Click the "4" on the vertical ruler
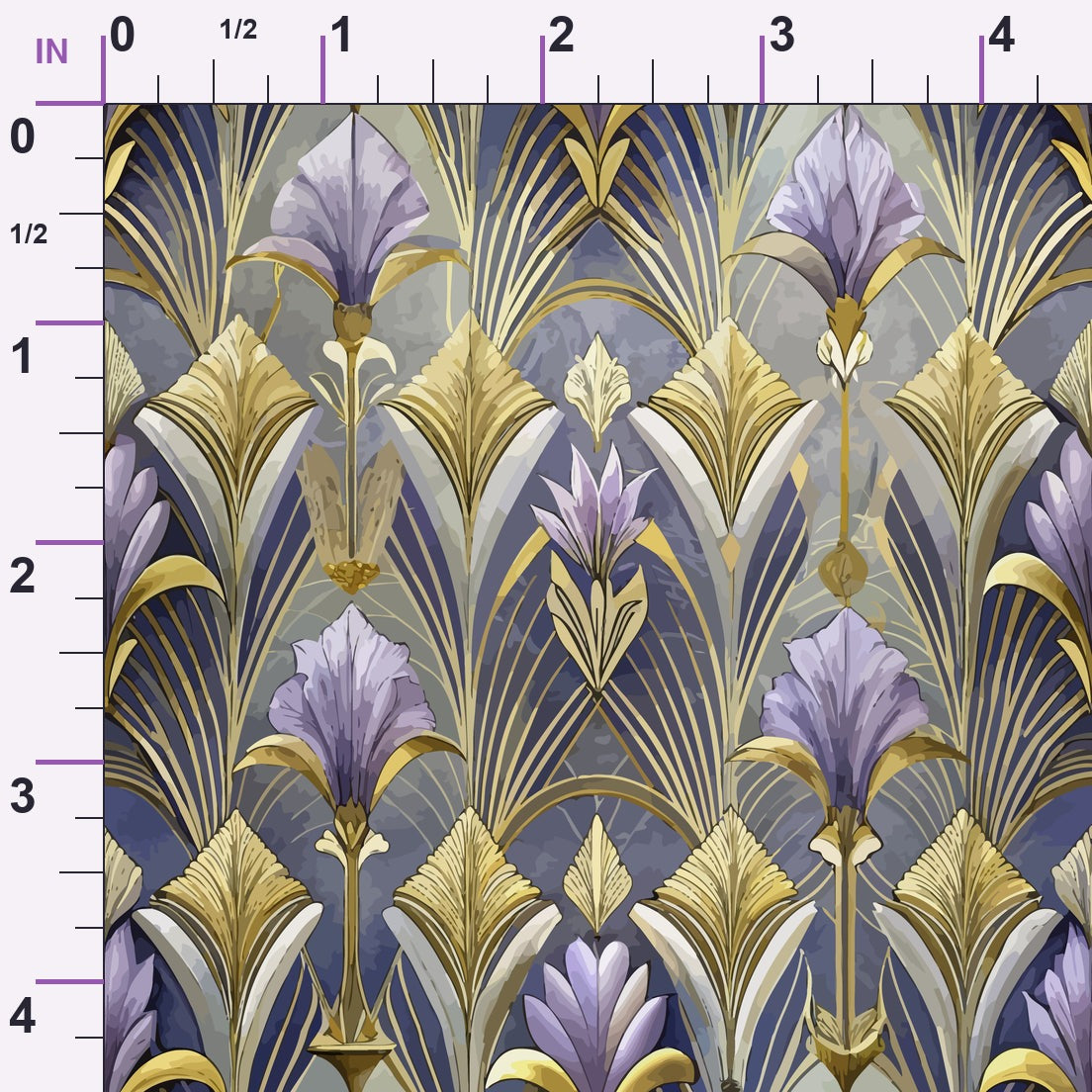This screenshot has height=1092, width=1092. (x=23, y=1016)
